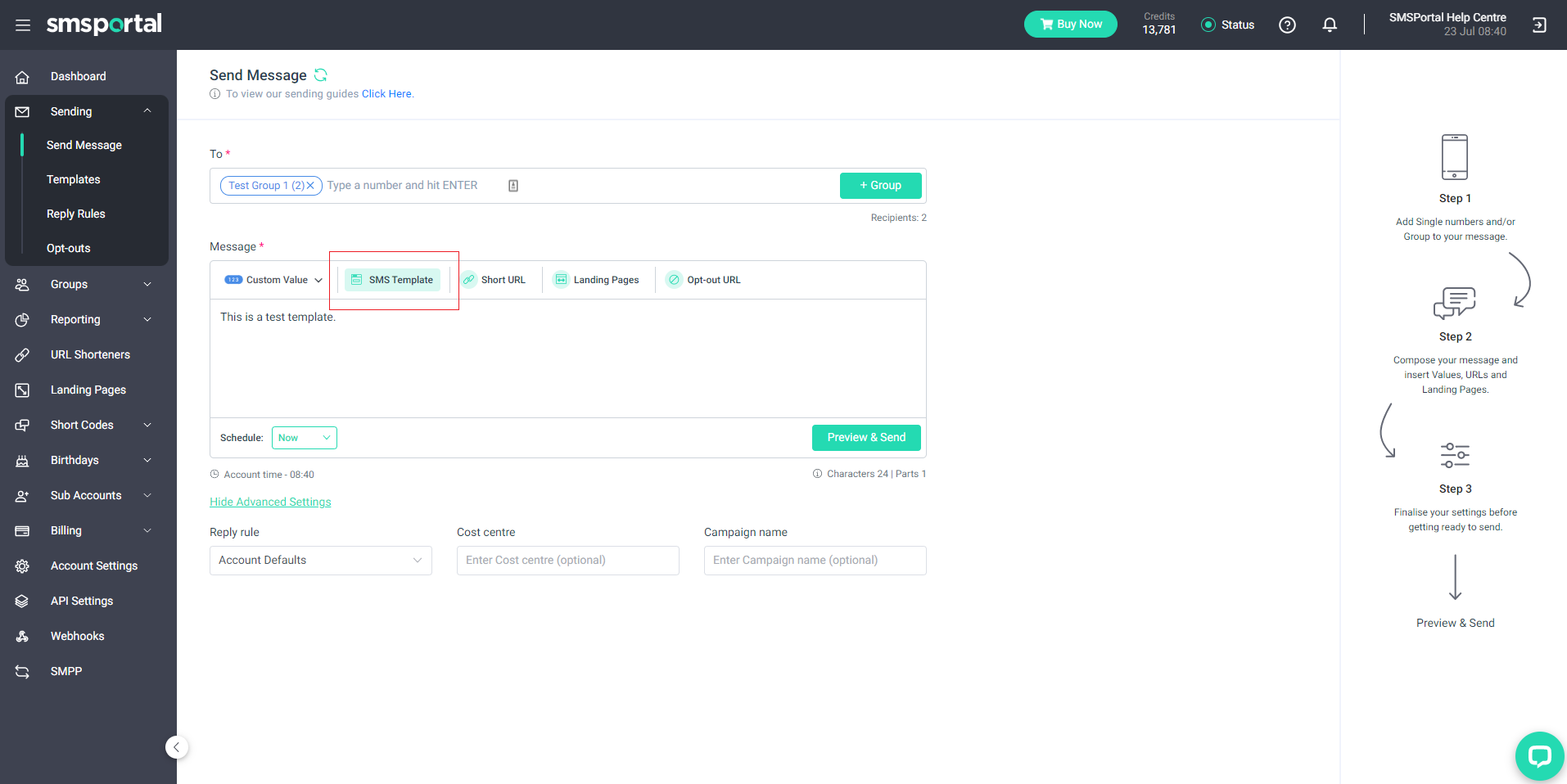1567x784 pixels.
Task: Click the + Group button
Action: [x=881, y=186]
